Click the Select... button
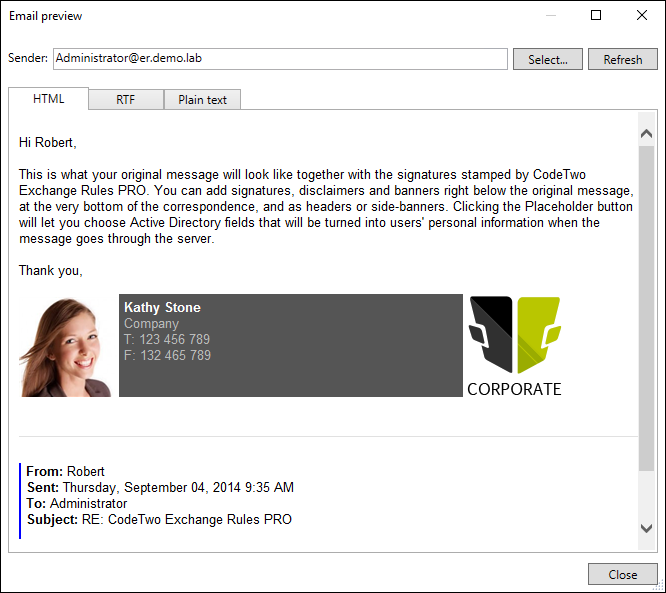This screenshot has height=593, width=666. (x=547, y=59)
